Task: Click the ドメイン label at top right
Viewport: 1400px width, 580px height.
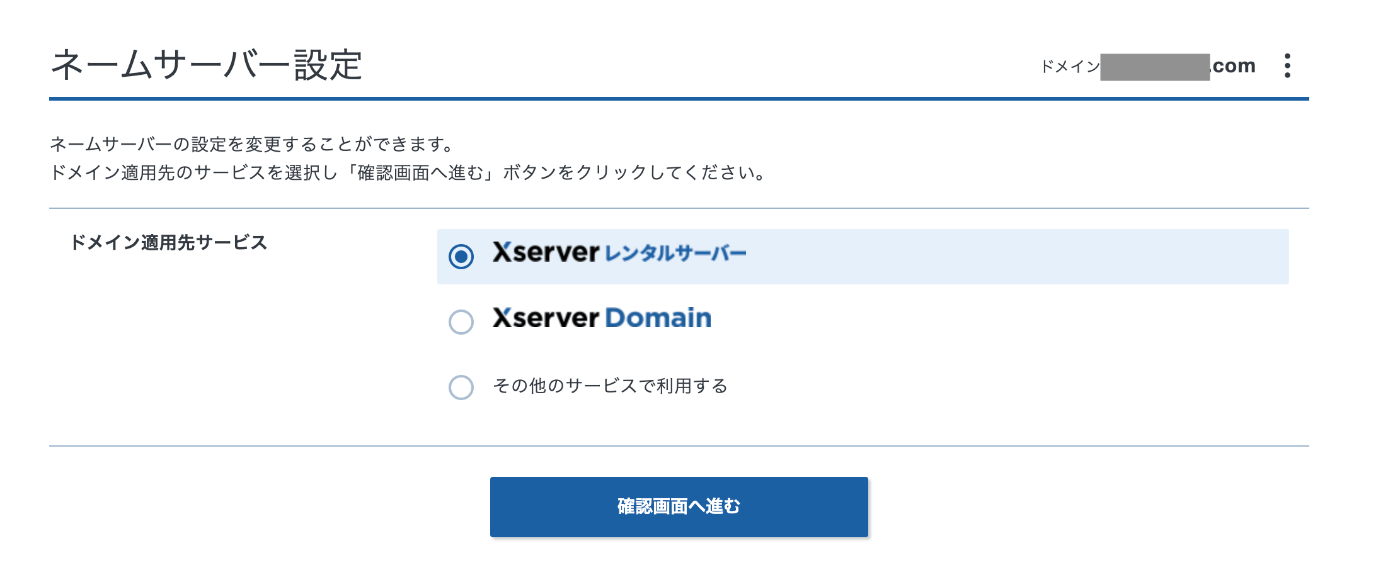Action: pyautogui.click(x=1070, y=67)
